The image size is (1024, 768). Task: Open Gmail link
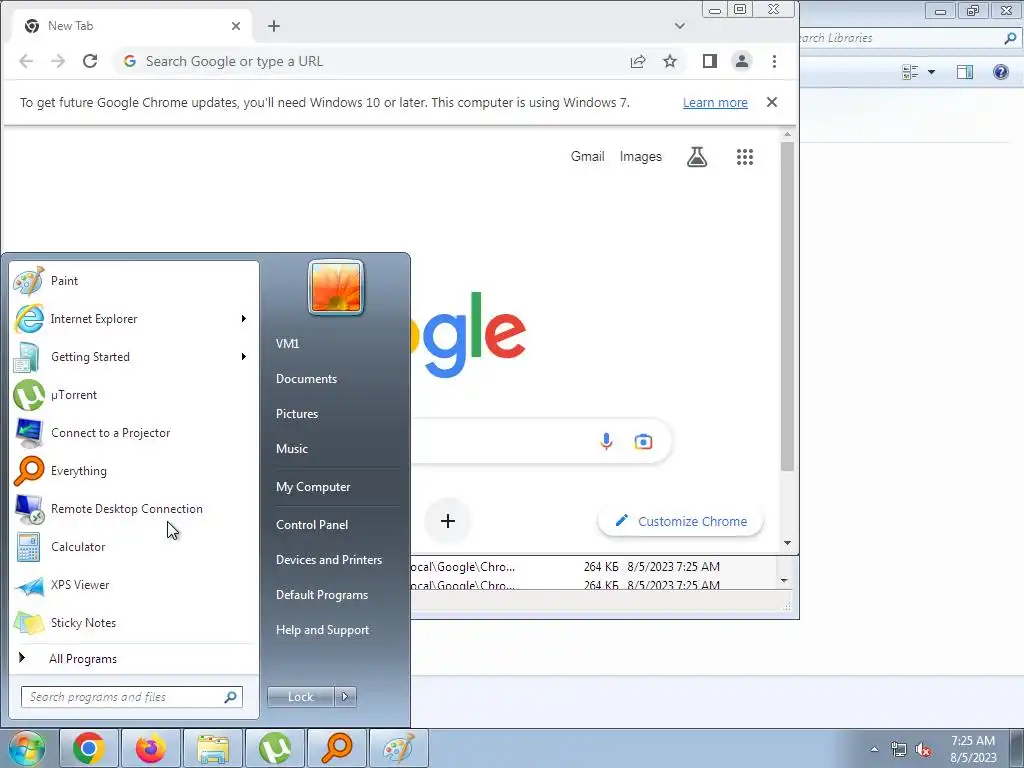tap(588, 157)
